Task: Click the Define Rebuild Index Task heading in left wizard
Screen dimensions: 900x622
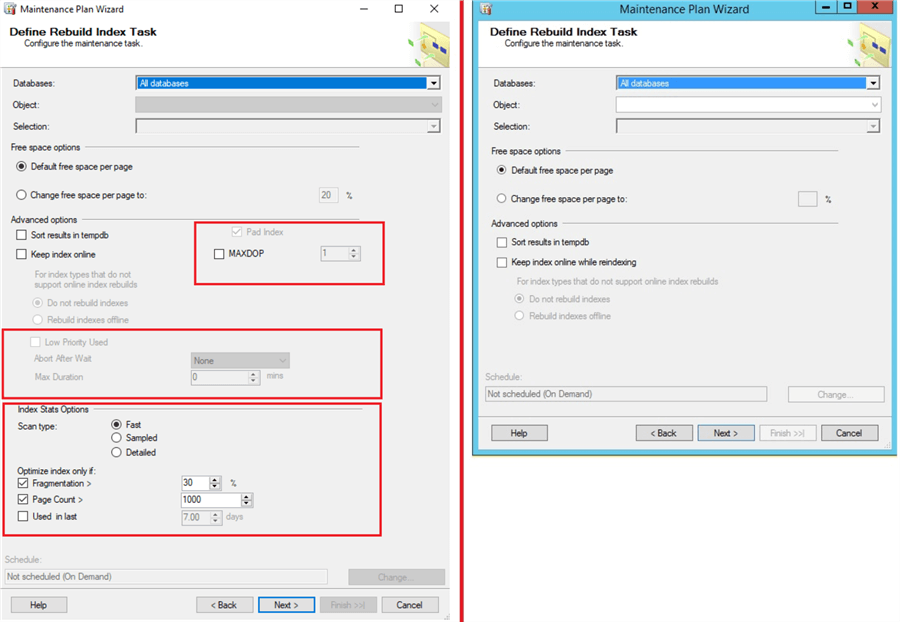Action: [83, 32]
